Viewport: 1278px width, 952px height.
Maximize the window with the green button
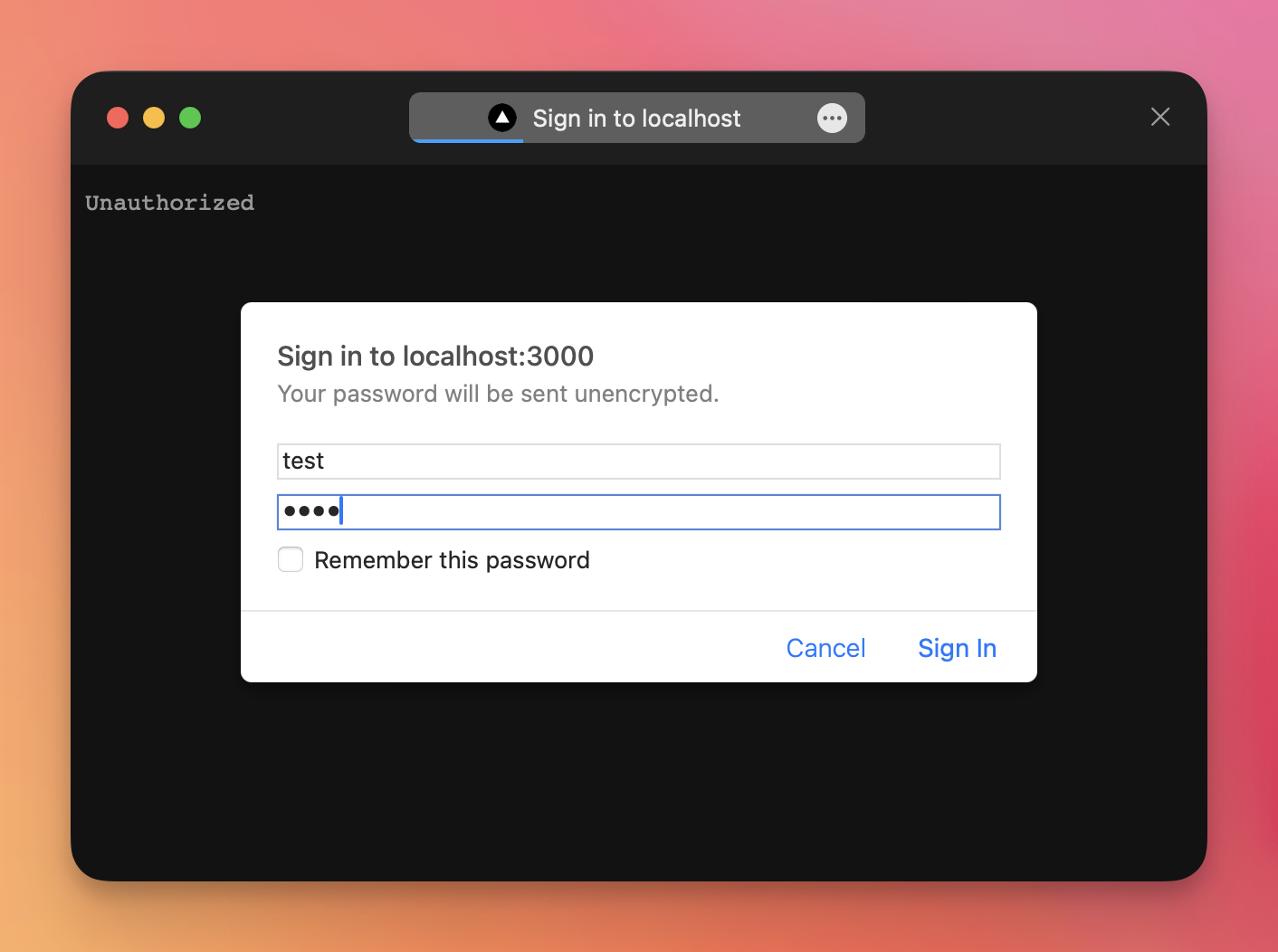click(x=190, y=118)
